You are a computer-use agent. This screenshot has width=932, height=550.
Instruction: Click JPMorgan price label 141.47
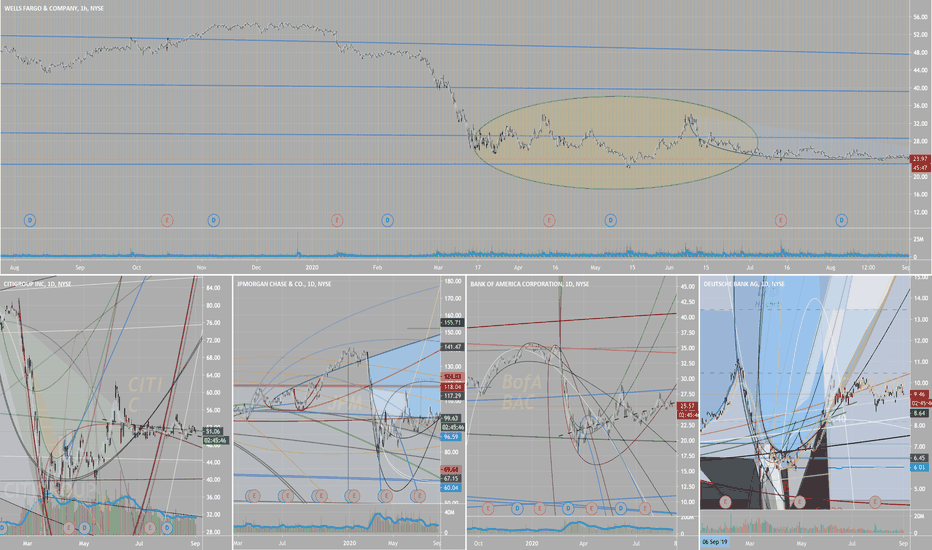(452, 347)
